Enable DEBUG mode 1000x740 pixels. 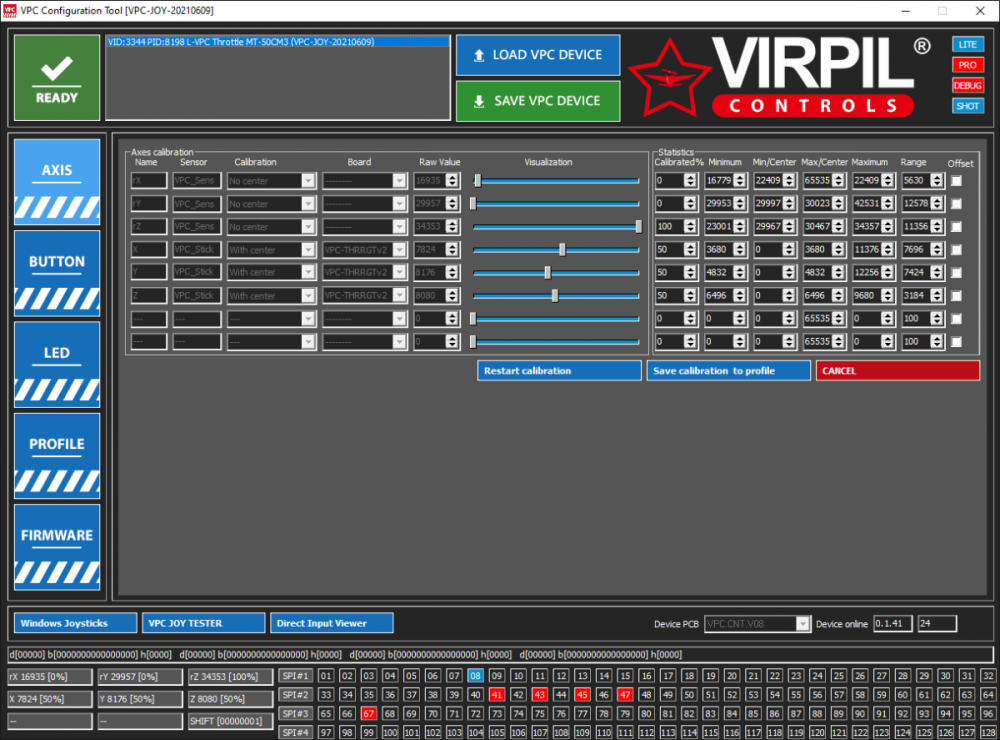[x=967, y=85]
